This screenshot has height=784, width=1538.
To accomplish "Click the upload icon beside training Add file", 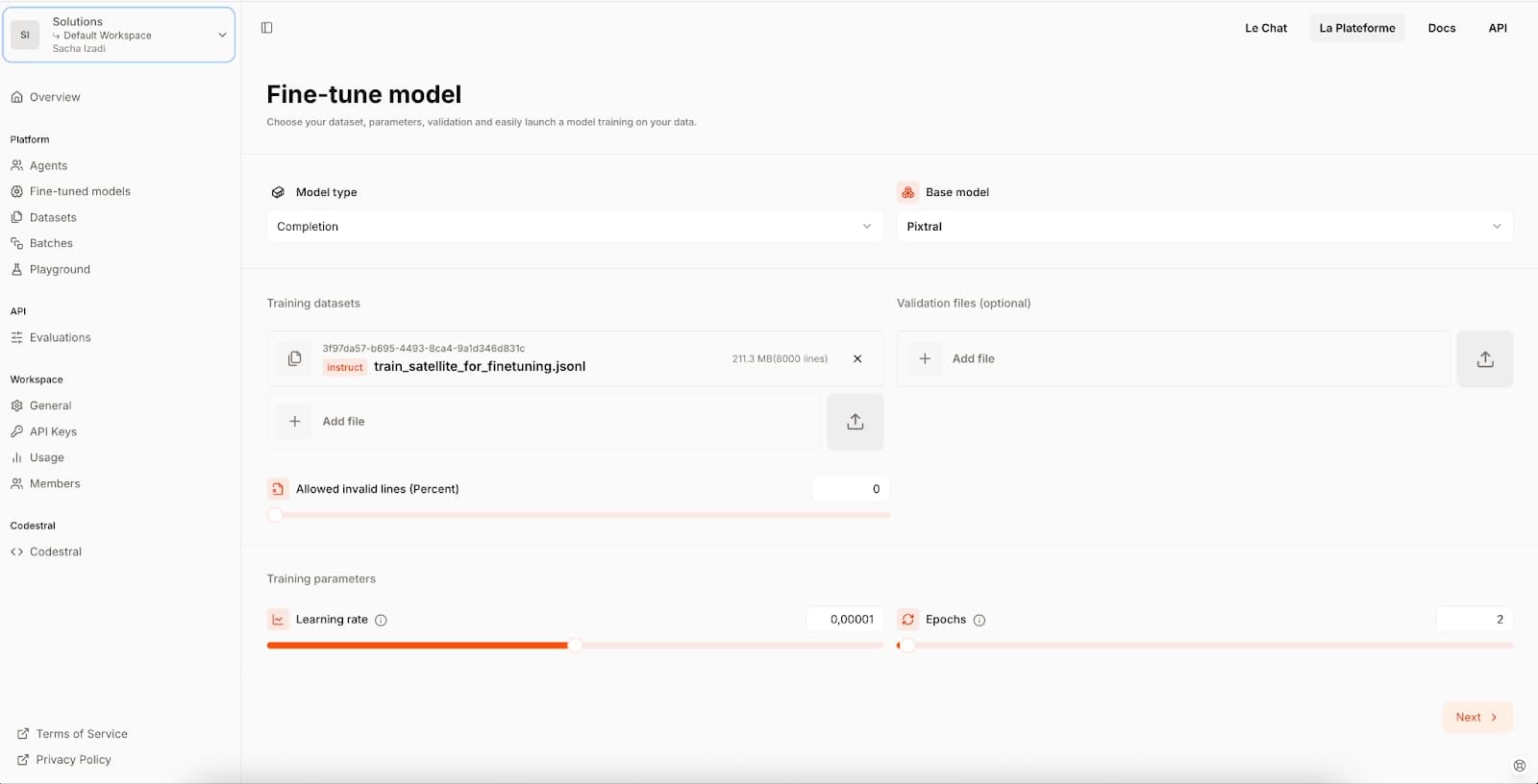I will (856, 422).
